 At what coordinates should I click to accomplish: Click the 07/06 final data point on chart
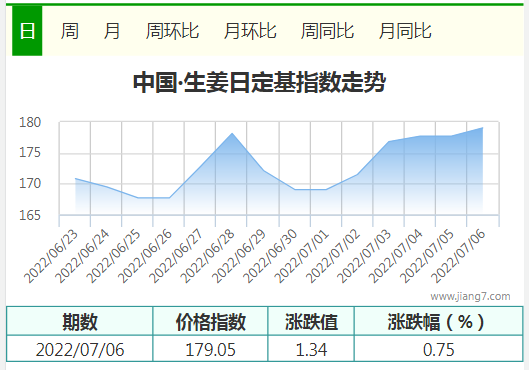coord(482,128)
